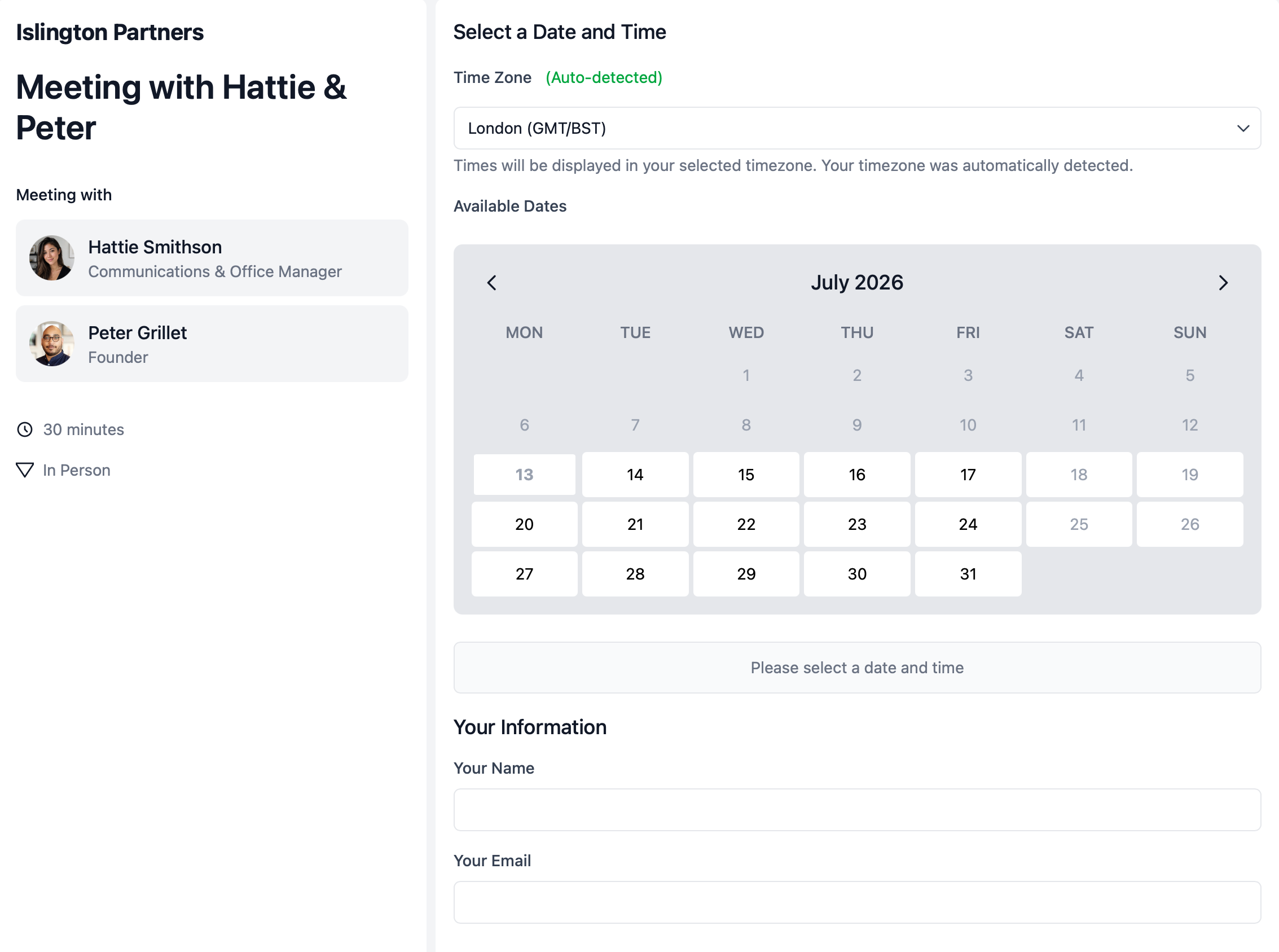1279x952 pixels.
Task: Click the timezone dropdown chevron
Action: (1243, 128)
